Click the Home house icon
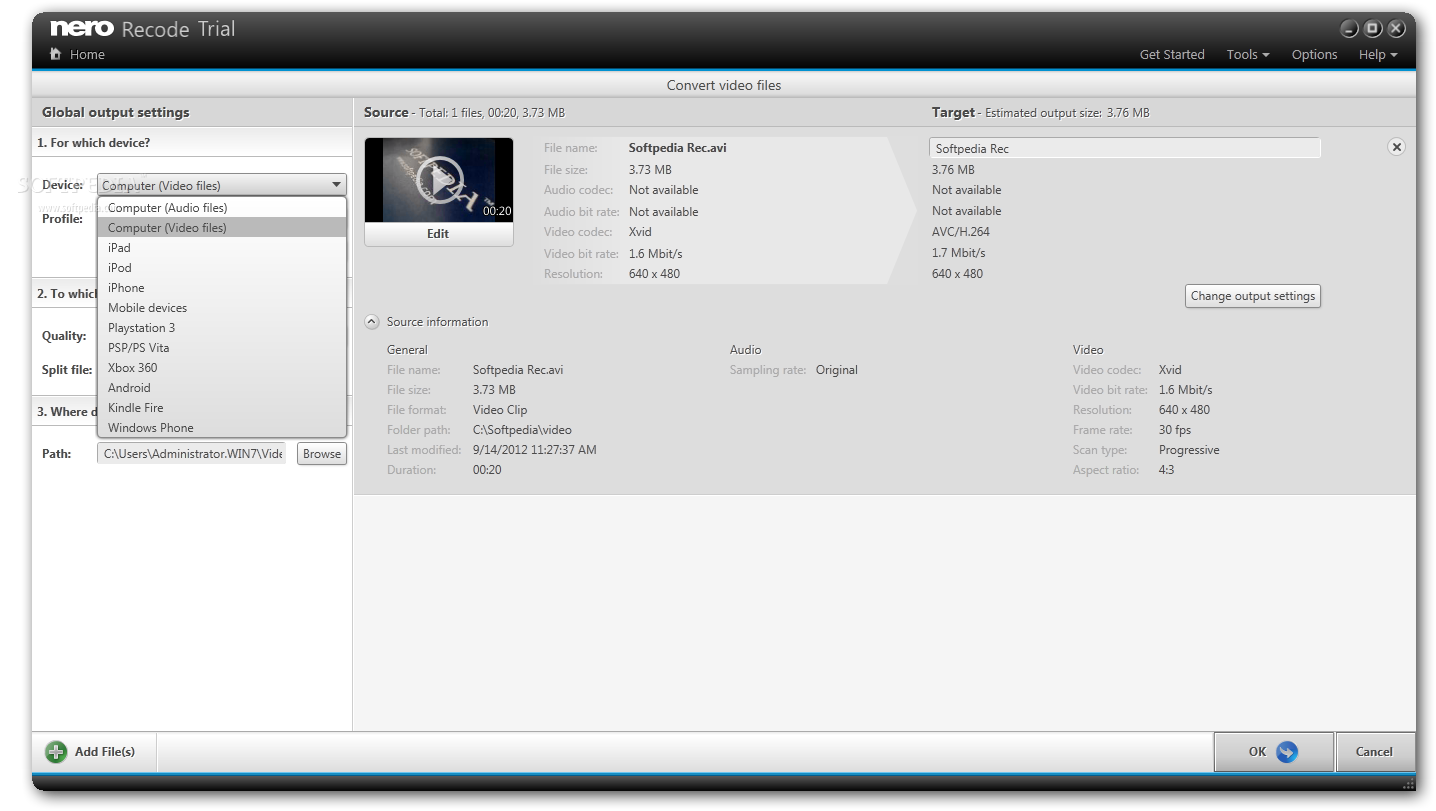Viewport: 1436px width, 811px height. click(x=56, y=54)
